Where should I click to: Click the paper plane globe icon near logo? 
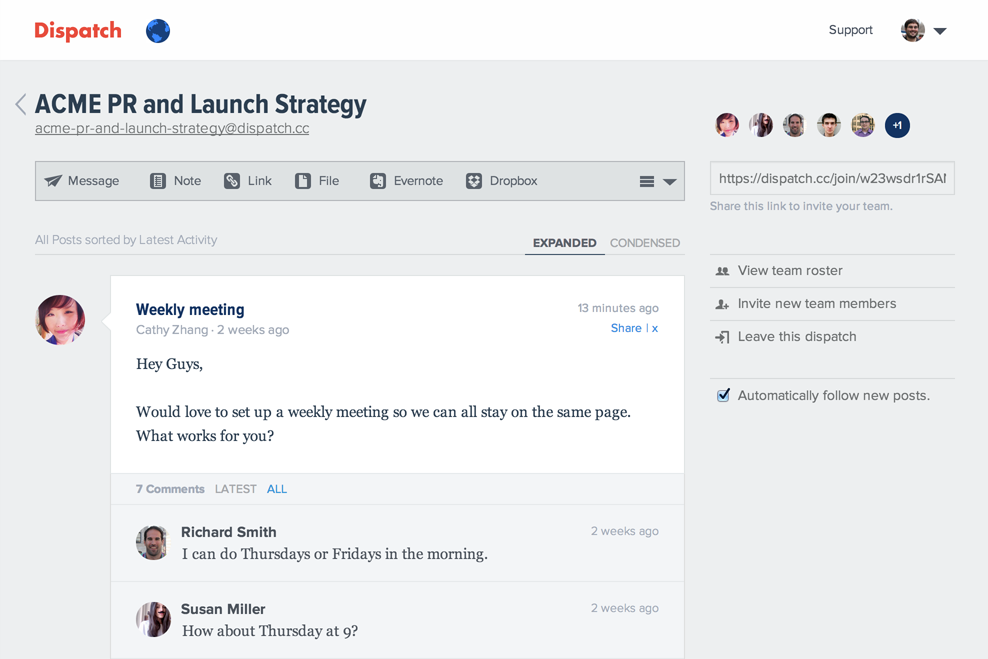click(157, 31)
